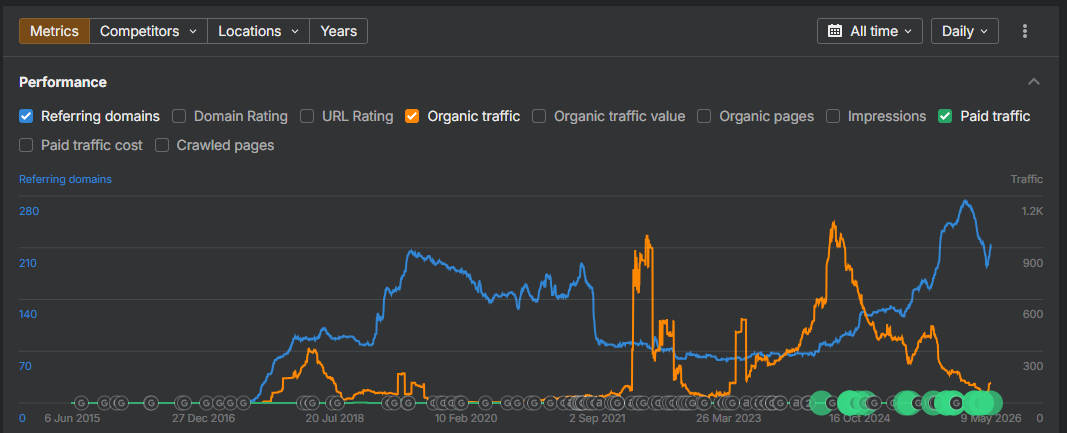Click the 1.2K traffic axis value
This screenshot has height=433, width=1067.
tap(1032, 211)
